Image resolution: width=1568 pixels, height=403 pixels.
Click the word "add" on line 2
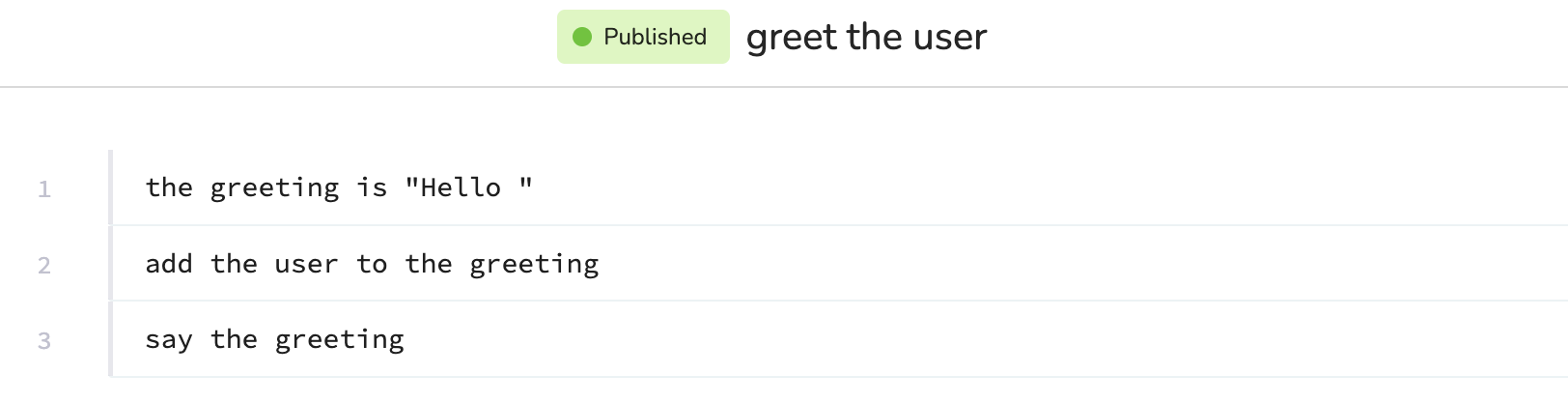tap(169, 264)
